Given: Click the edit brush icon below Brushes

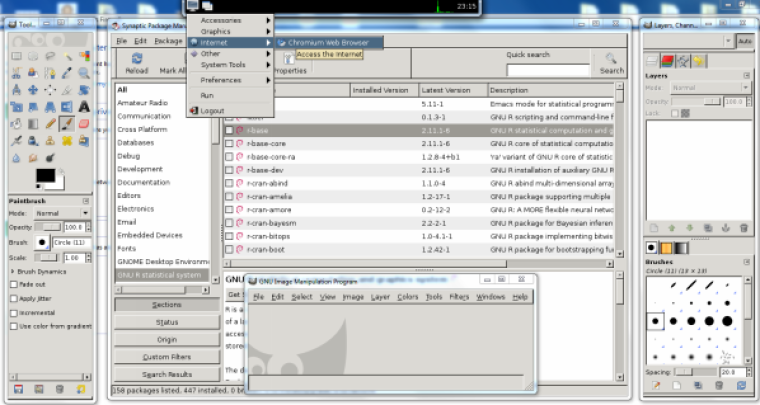Looking at the screenshot, I should point(656,386).
